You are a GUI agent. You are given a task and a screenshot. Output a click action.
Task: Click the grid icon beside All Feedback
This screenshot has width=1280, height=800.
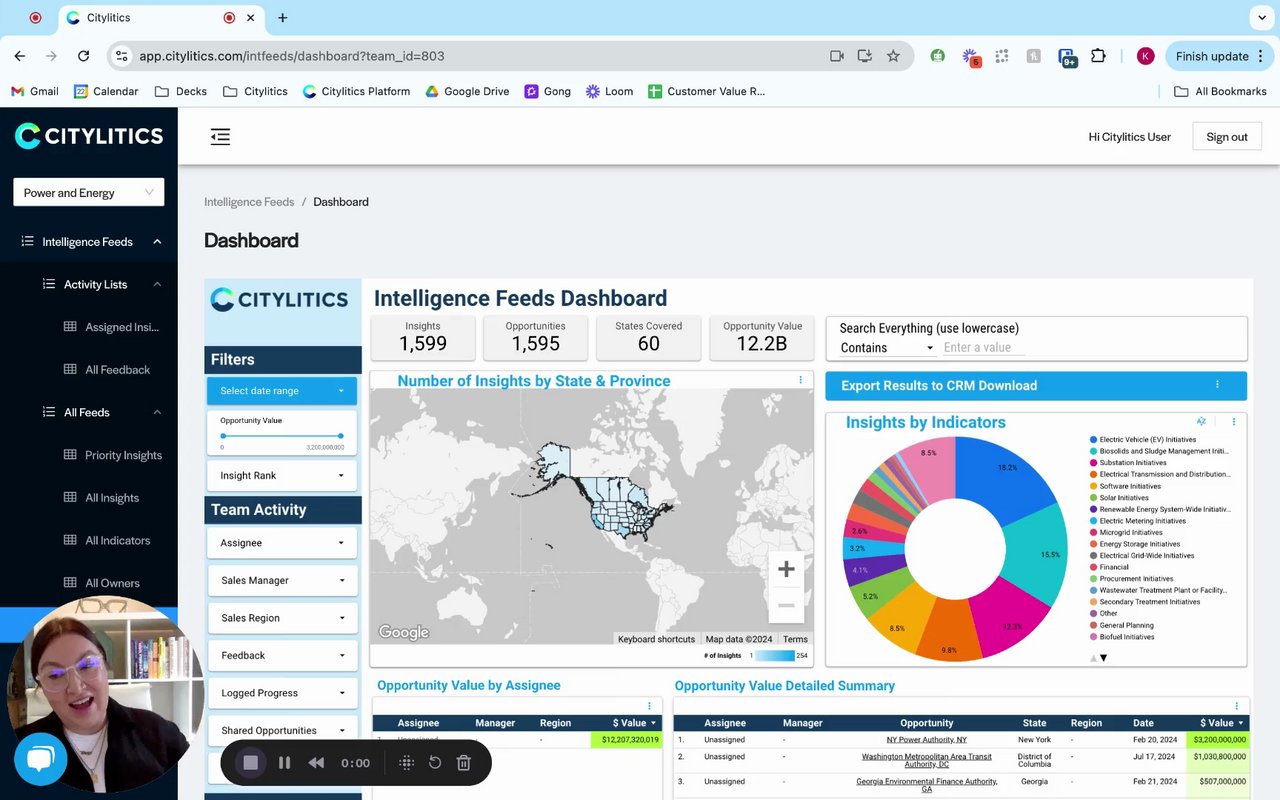point(70,369)
